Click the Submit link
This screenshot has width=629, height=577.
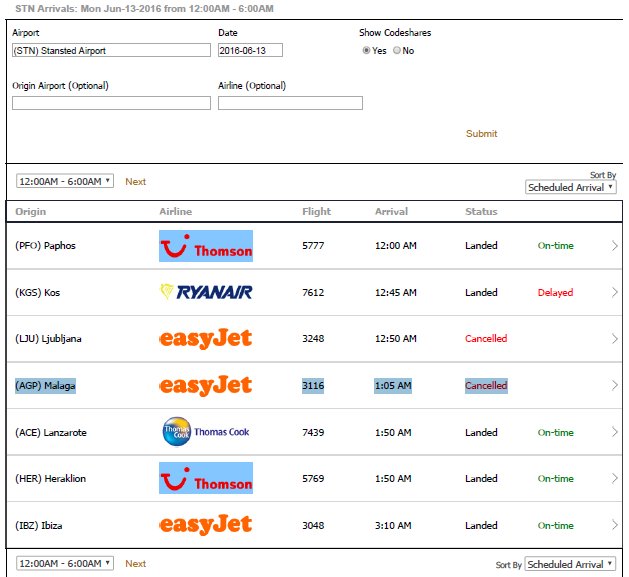pyautogui.click(x=481, y=134)
